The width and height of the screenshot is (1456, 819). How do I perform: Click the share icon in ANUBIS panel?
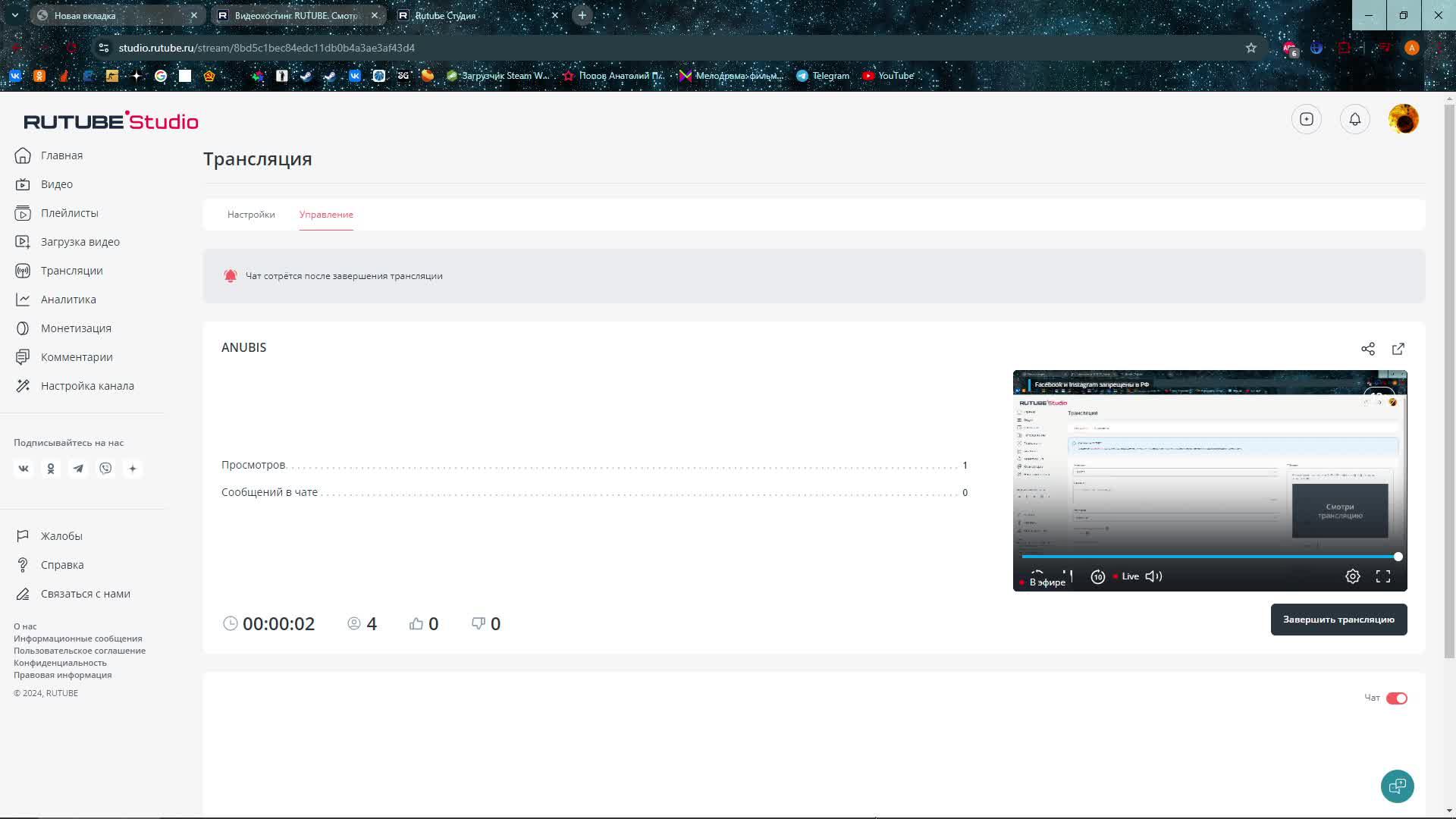(x=1367, y=349)
